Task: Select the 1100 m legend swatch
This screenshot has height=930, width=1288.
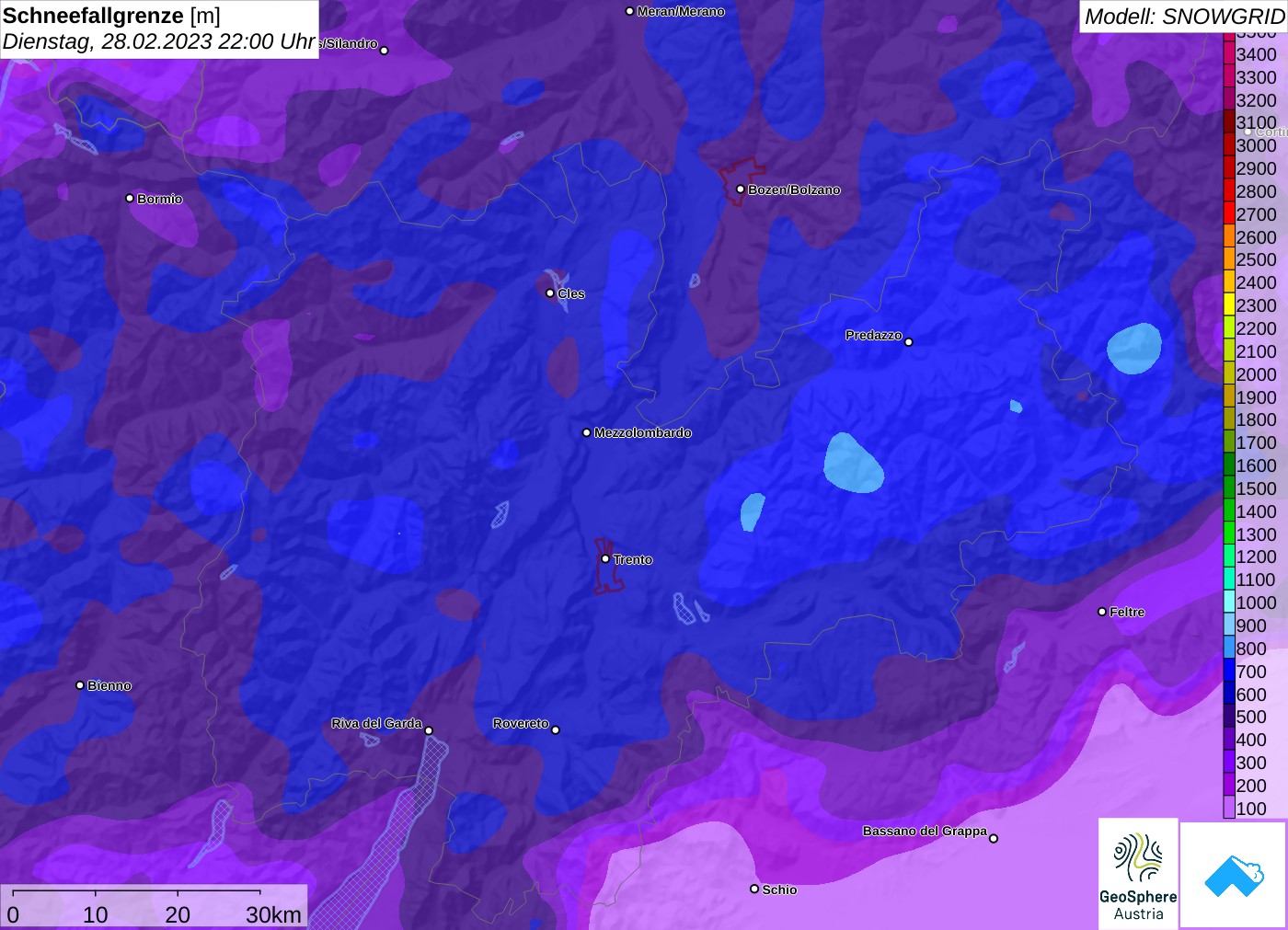Action: click(x=1229, y=580)
